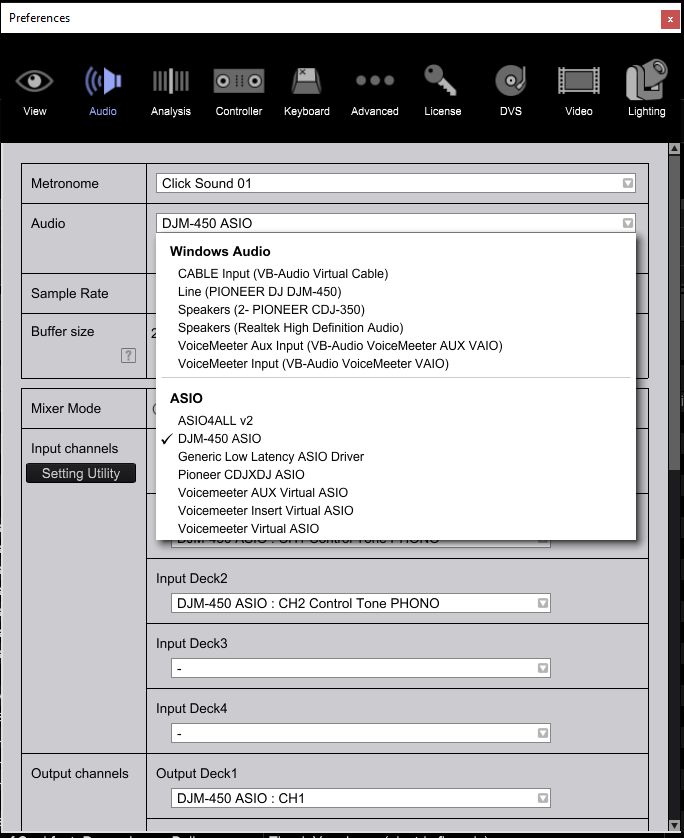This screenshot has height=838, width=684.
Task: Open the Video filmstrip icon tab
Action: click(579, 81)
